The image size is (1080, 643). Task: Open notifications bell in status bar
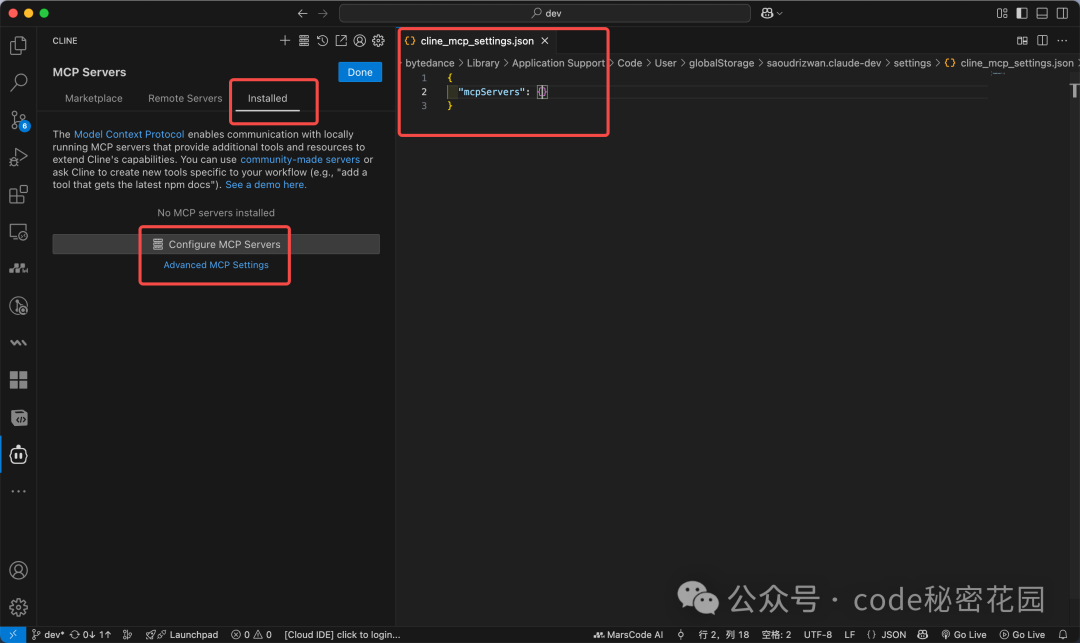1062,634
